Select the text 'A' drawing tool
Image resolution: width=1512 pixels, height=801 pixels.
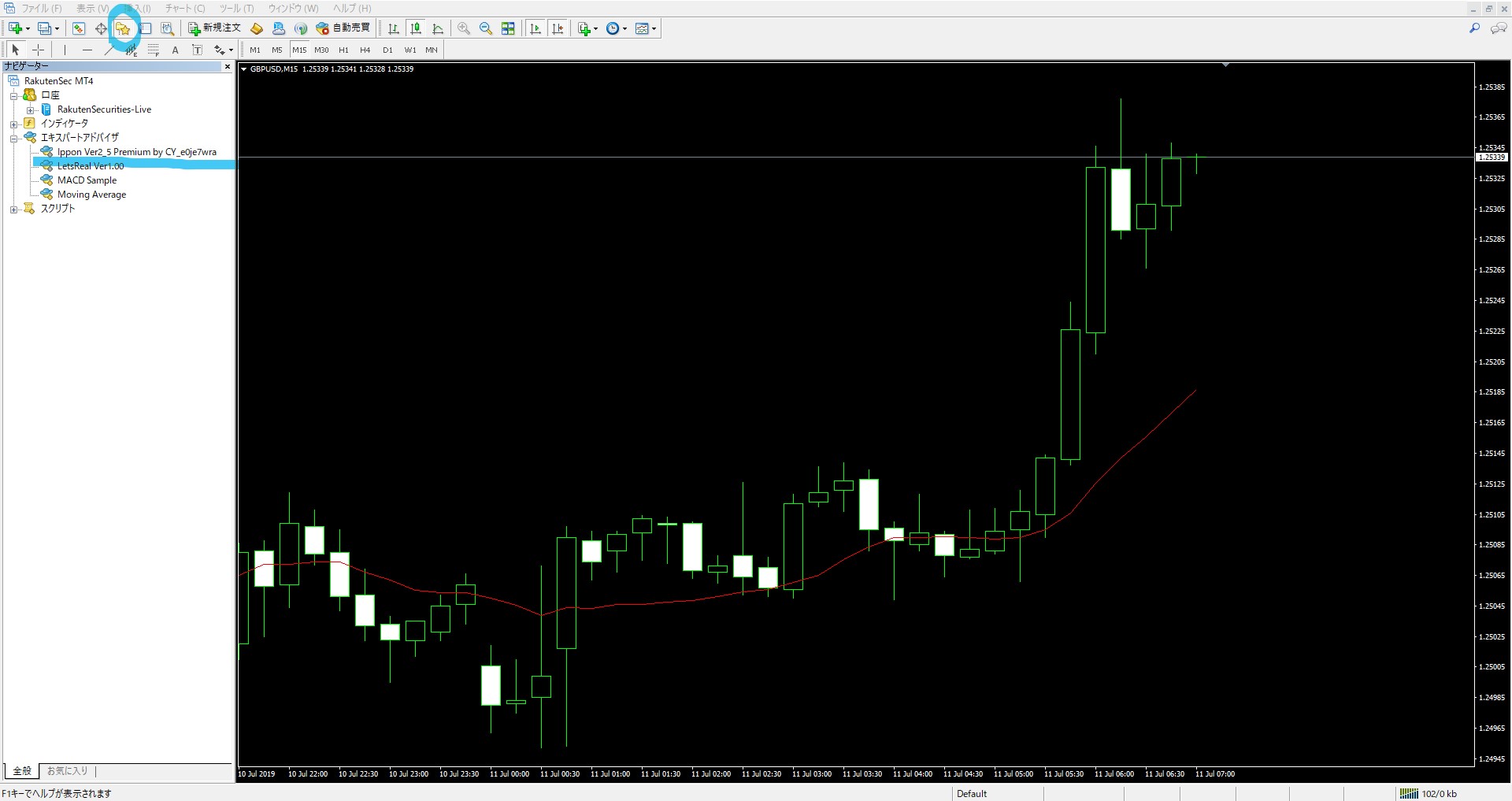click(x=175, y=50)
